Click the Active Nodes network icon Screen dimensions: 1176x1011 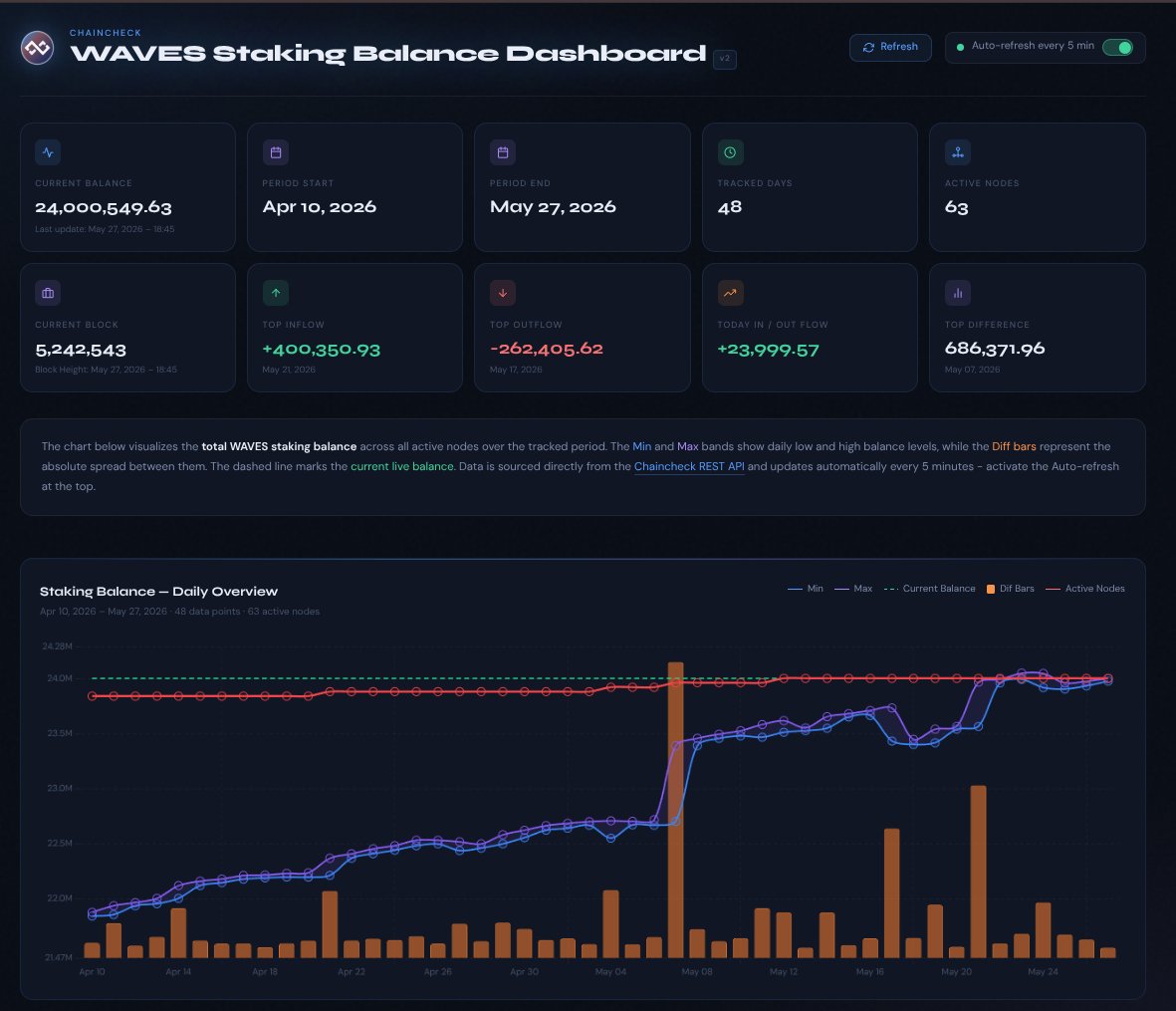[x=958, y=152]
